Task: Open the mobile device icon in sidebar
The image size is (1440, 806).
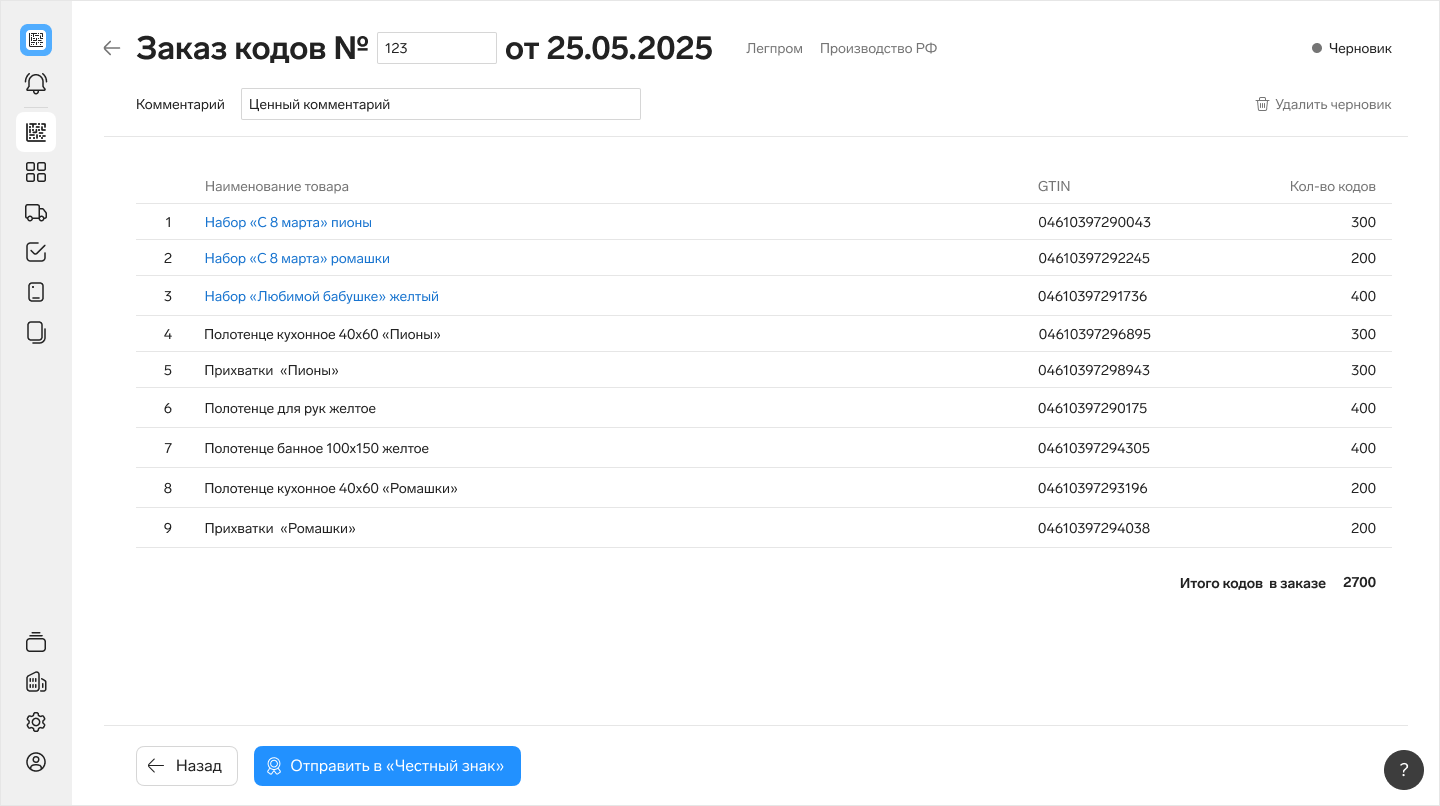Action: point(36,292)
